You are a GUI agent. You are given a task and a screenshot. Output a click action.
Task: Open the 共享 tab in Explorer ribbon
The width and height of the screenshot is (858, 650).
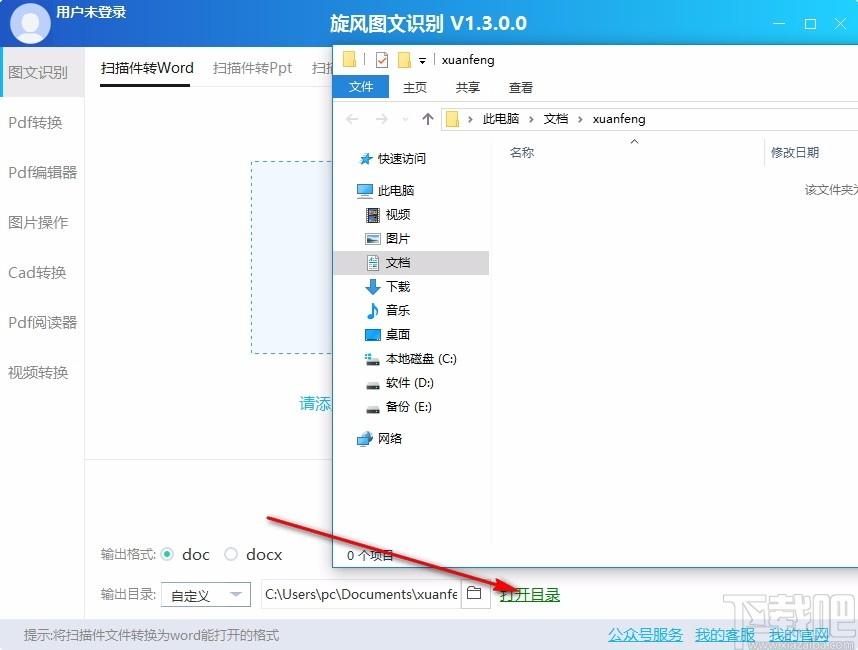click(x=467, y=88)
